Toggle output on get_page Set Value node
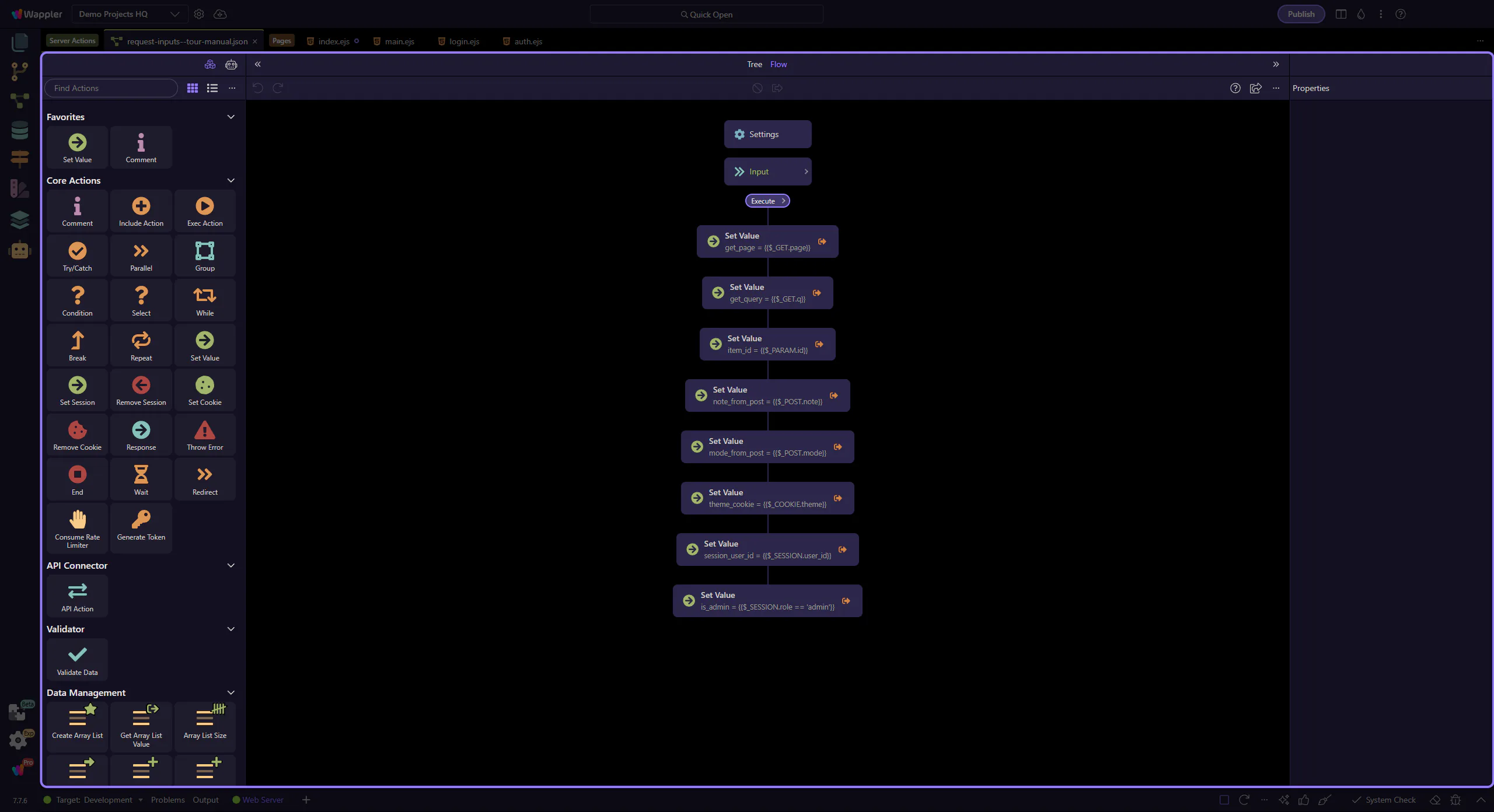 pos(822,242)
